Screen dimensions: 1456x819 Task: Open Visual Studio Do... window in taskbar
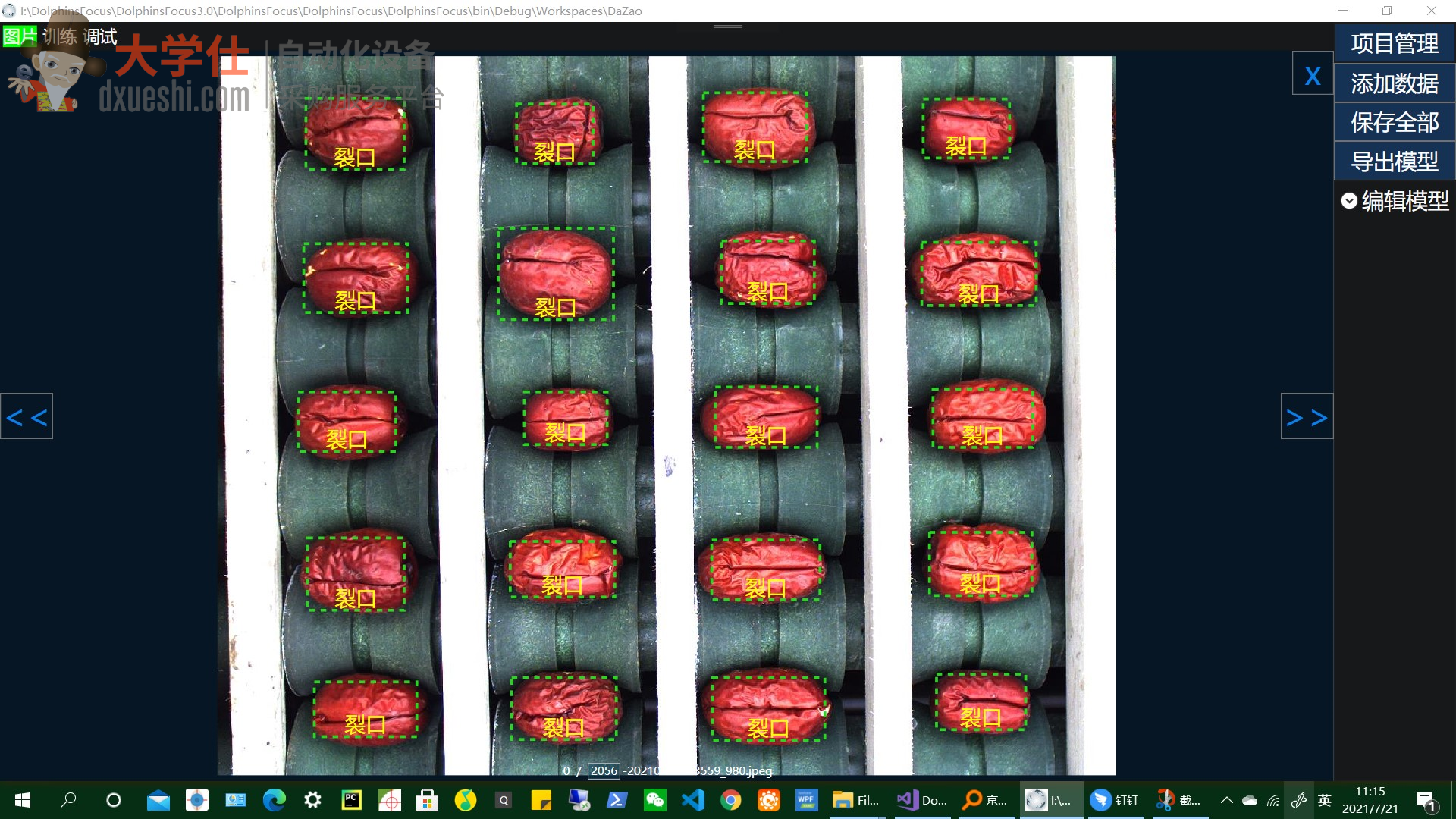[x=921, y=800]
